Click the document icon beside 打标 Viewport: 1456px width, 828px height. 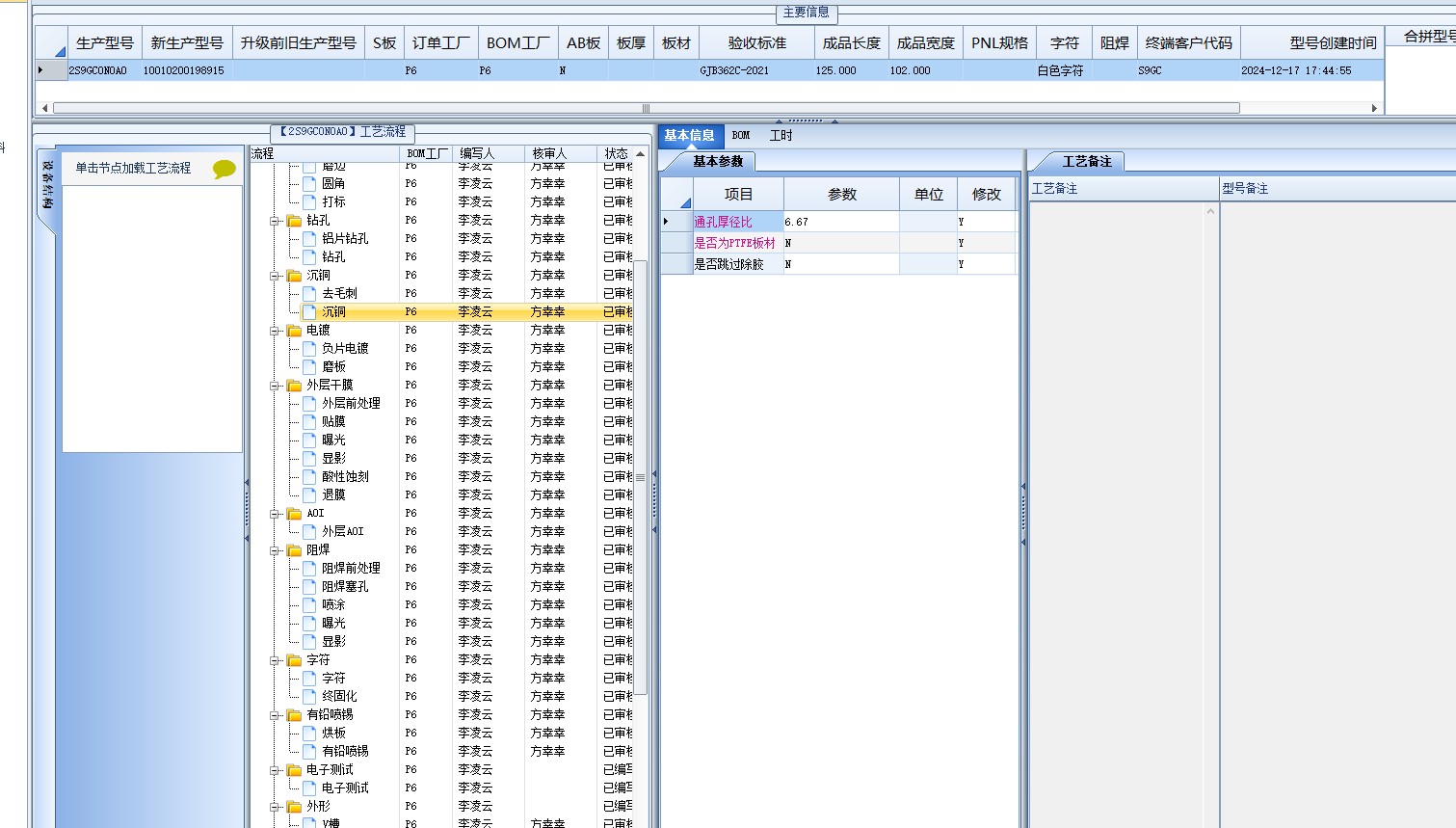click(309, 201)
